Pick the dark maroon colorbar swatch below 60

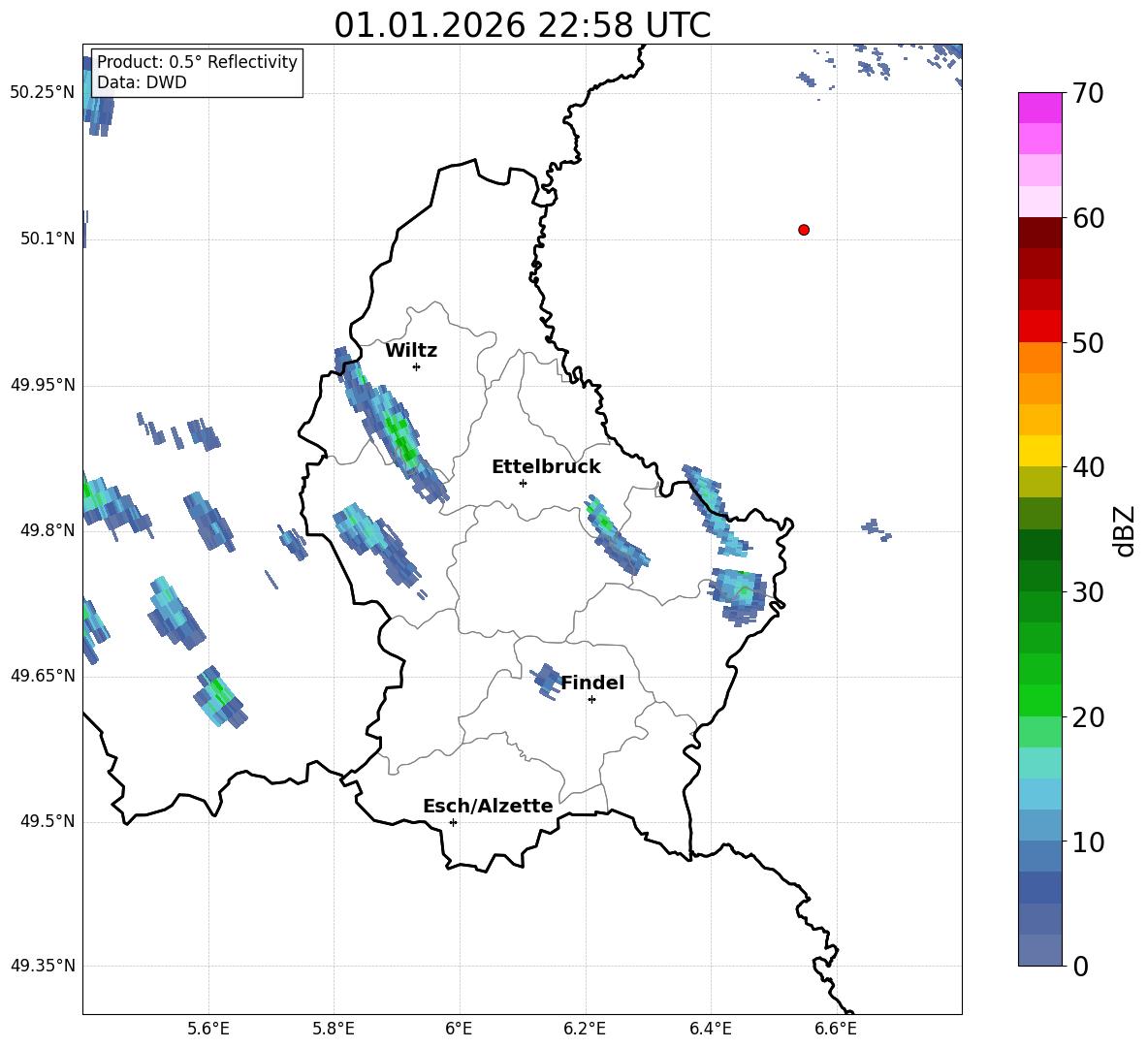pyautogui.click(x=1039, y=233)
